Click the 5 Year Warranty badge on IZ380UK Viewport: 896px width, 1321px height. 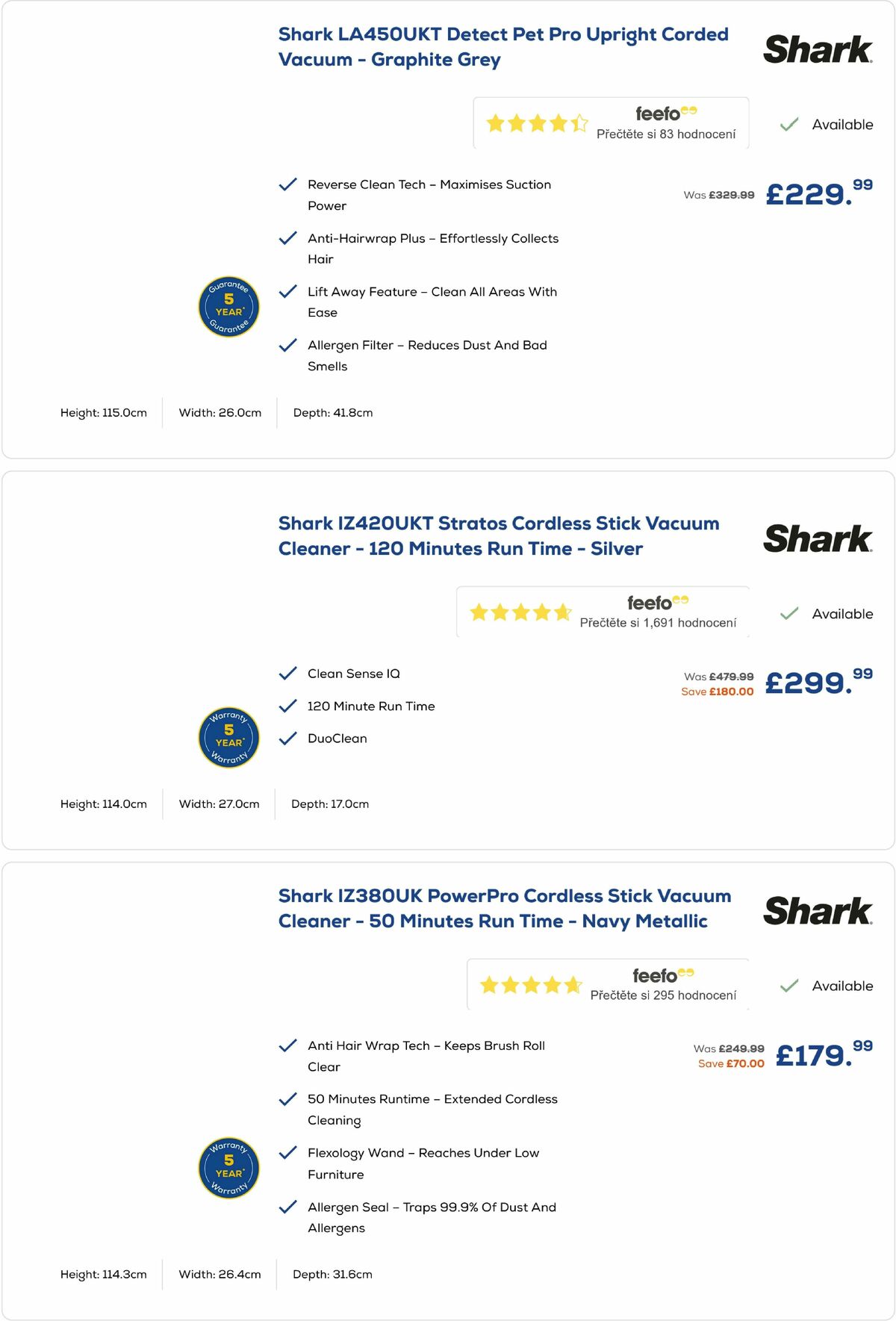(x=228, y=1166)
